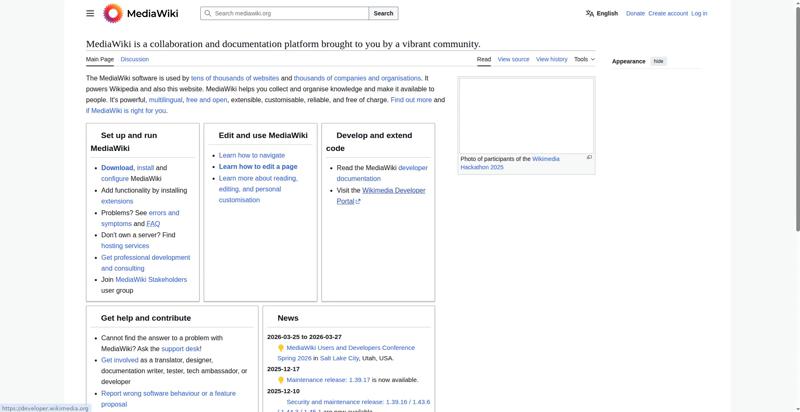Viewport: 800px width, 412px height.
Task: Click the lightbulb icon beside Users and Developers Conference
Action: pos(281,348)
